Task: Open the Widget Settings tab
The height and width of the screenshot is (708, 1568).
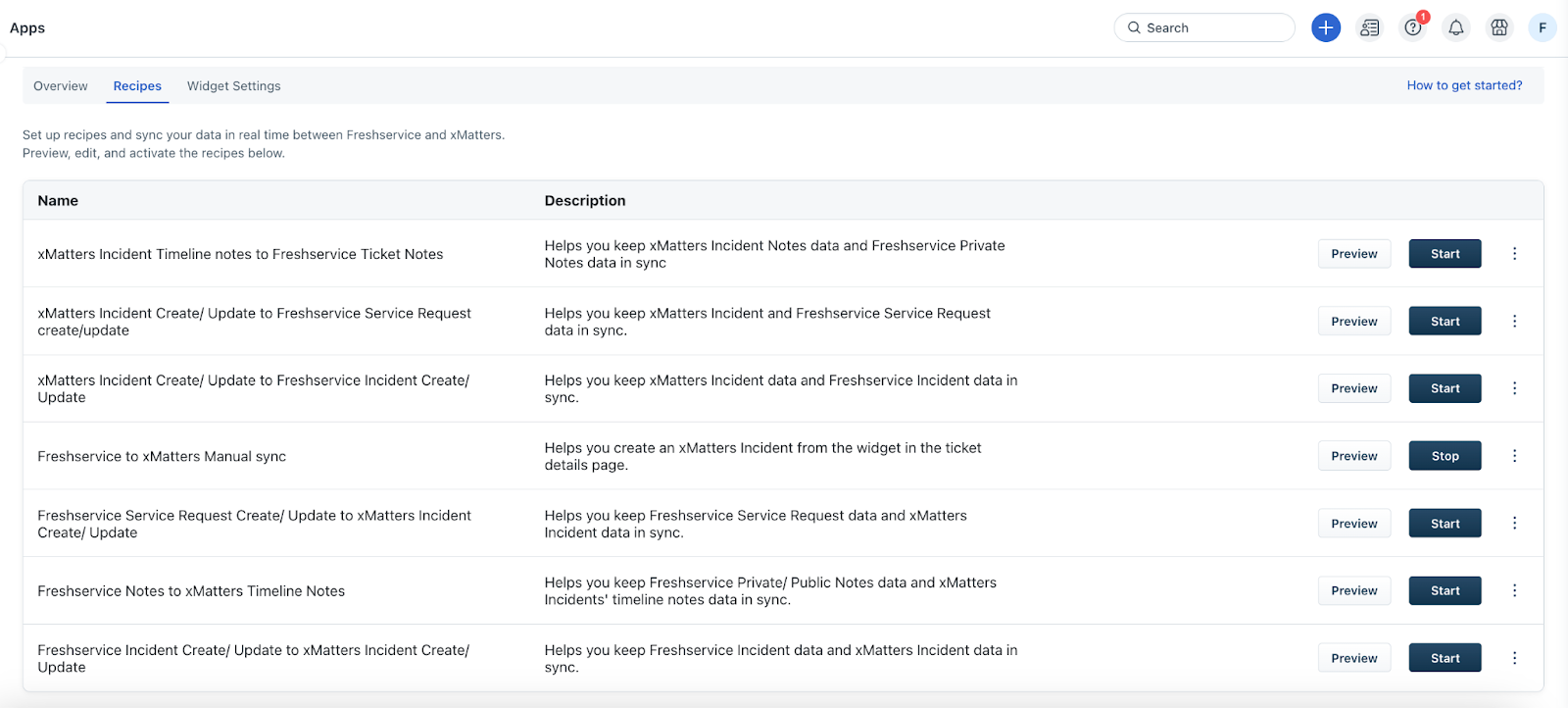Action: 234,86
